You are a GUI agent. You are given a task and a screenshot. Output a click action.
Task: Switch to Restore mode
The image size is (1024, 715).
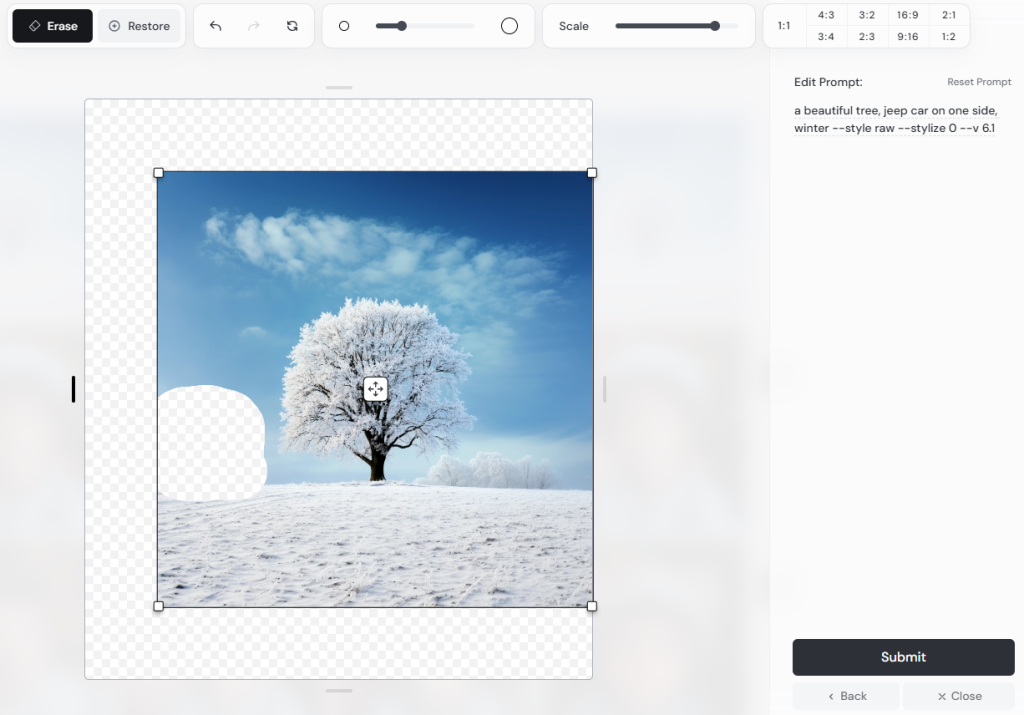click(139, 26)
